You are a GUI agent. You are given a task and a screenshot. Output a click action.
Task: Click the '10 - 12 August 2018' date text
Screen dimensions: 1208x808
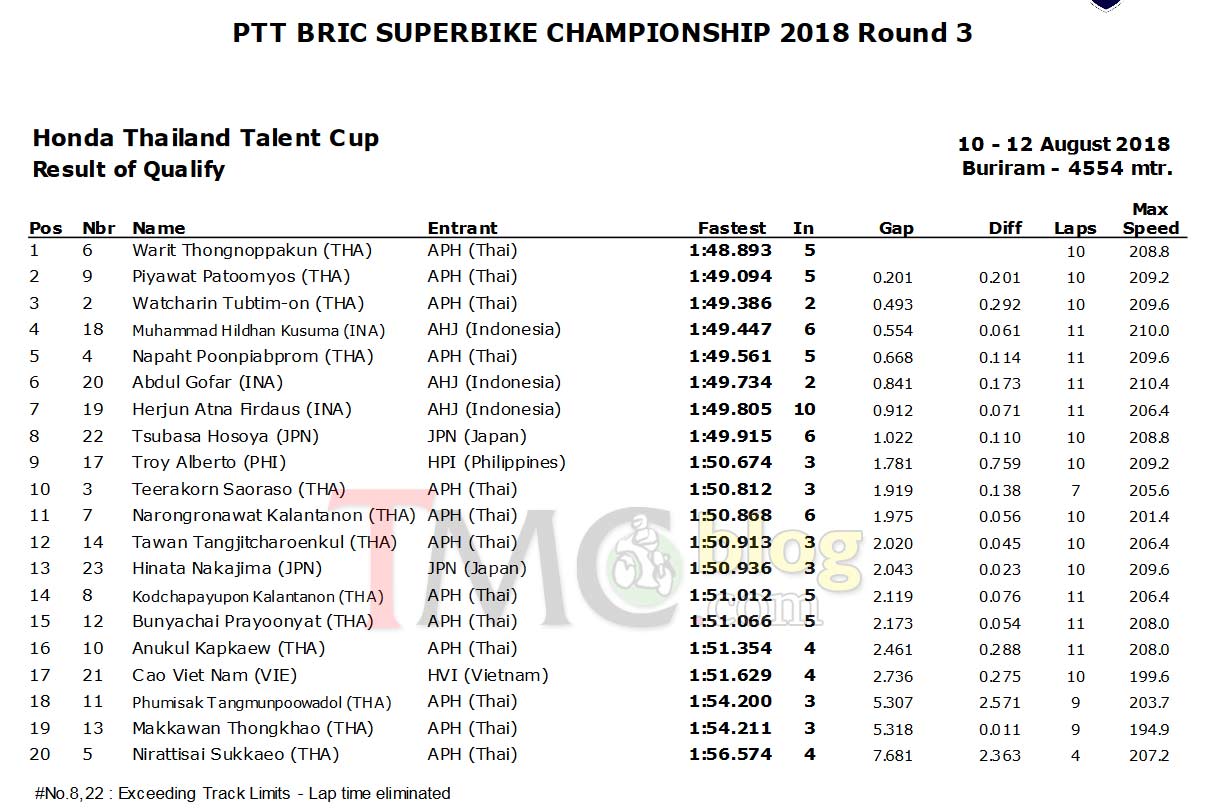tap(1064, 144)
